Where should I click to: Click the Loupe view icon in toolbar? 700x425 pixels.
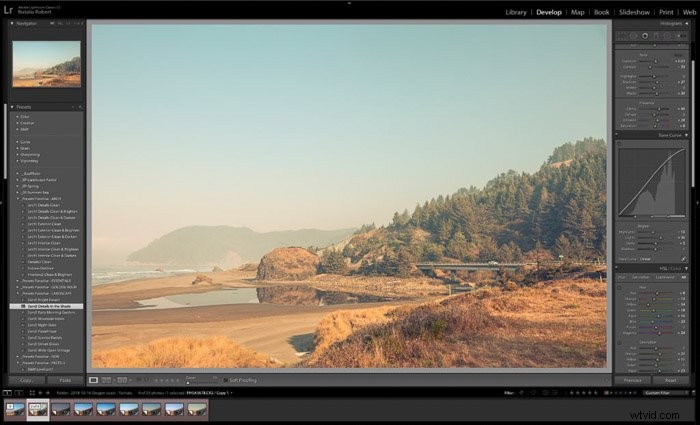[93, 380]
